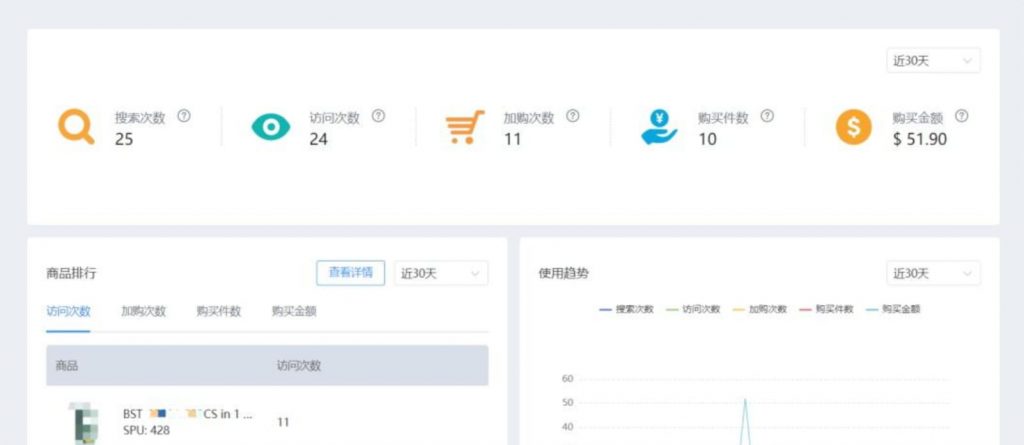Click the peak of the chart line

pos(745,399)
